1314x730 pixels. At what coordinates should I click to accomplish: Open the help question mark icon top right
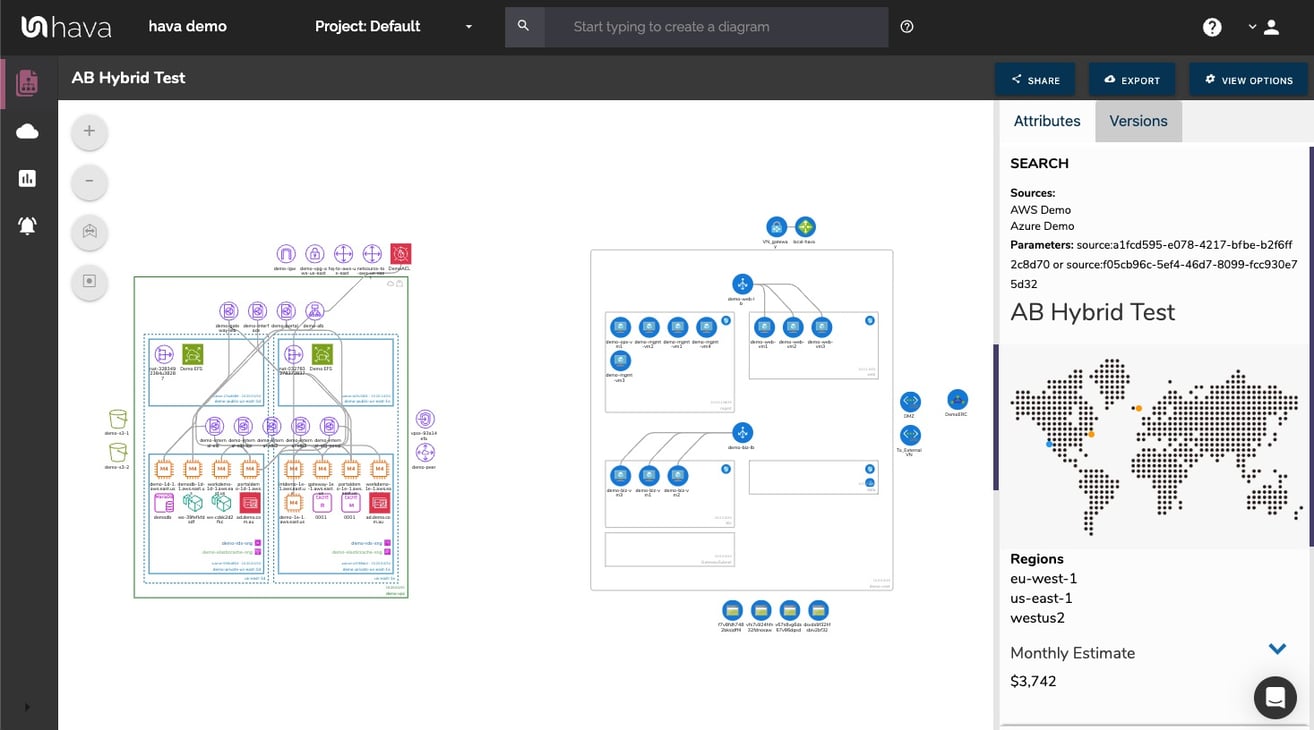click(1212, 27)
